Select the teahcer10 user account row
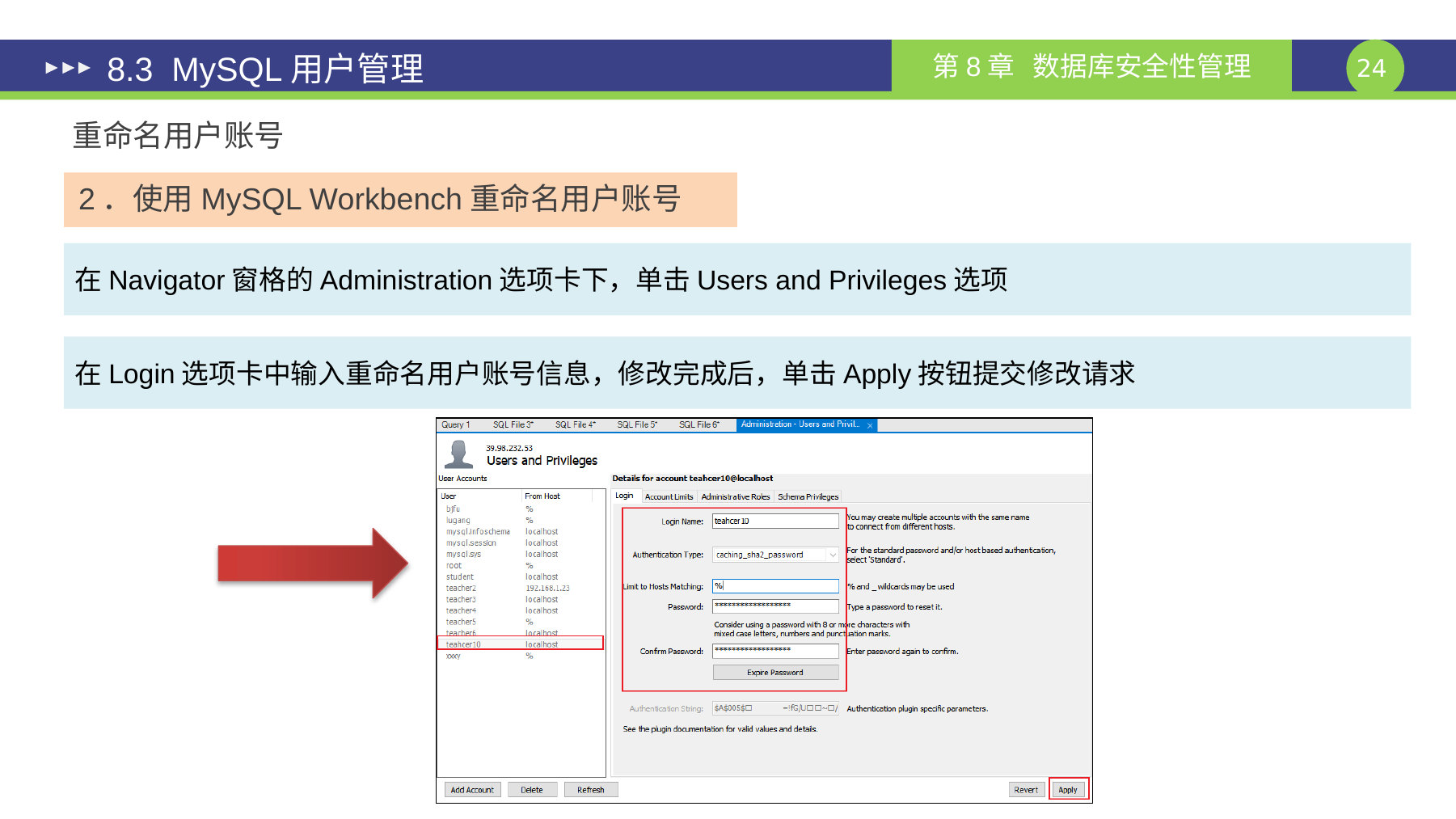Image resolution: width=1456 pixels, height=819 pixels. coord(521,644)
